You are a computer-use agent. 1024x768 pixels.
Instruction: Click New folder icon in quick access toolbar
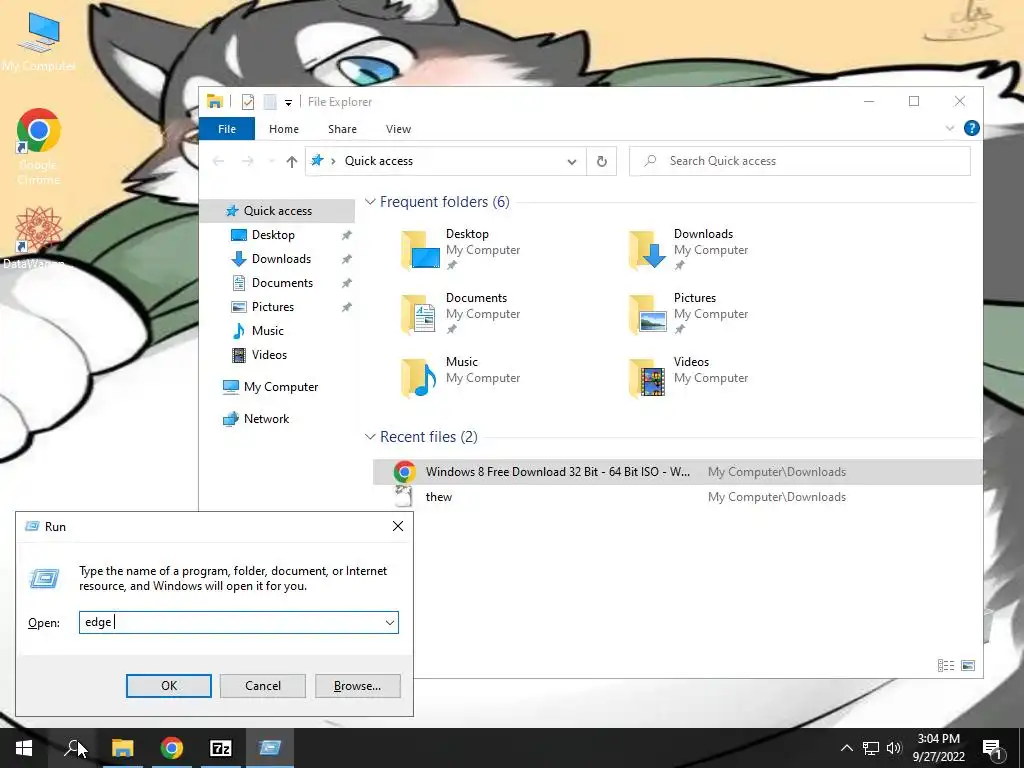point(270,102)
